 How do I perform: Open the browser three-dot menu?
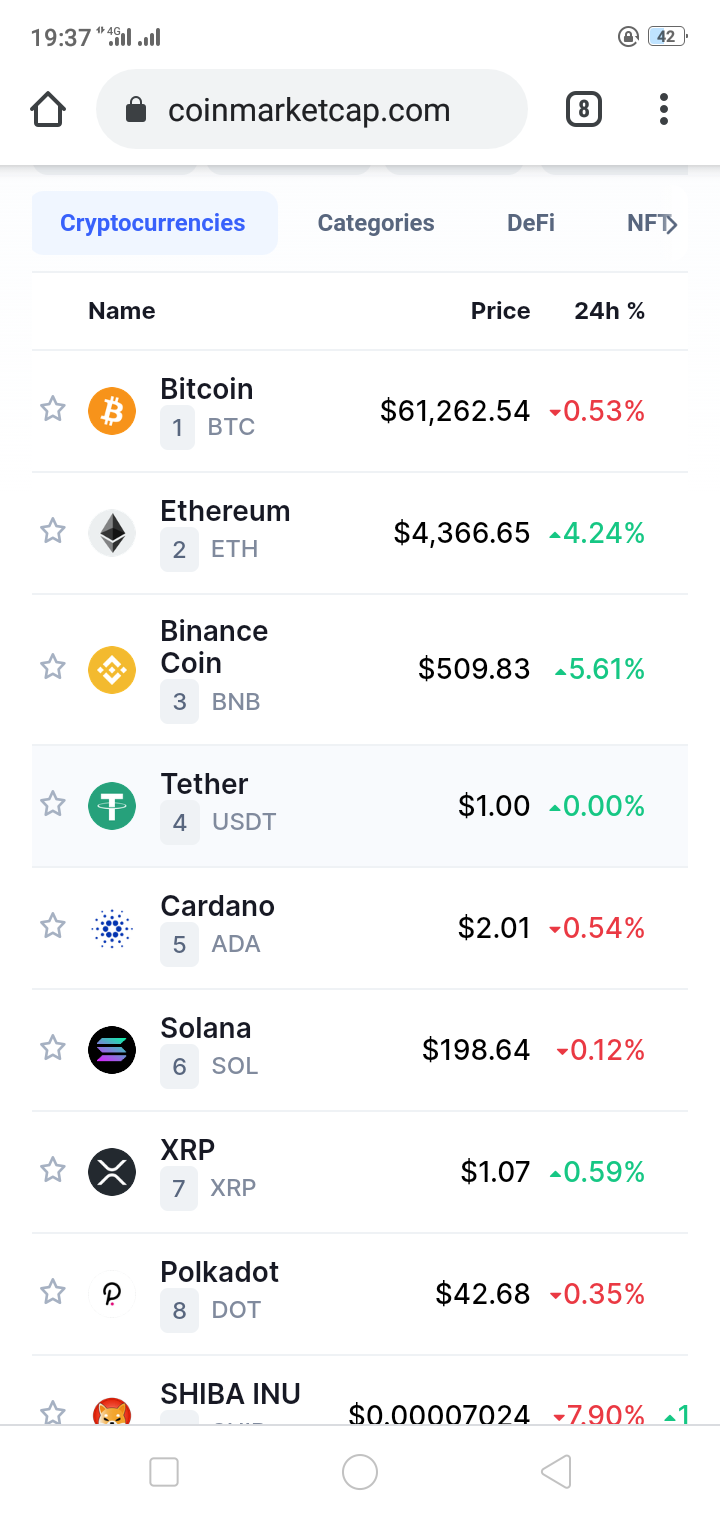point(663,109)
